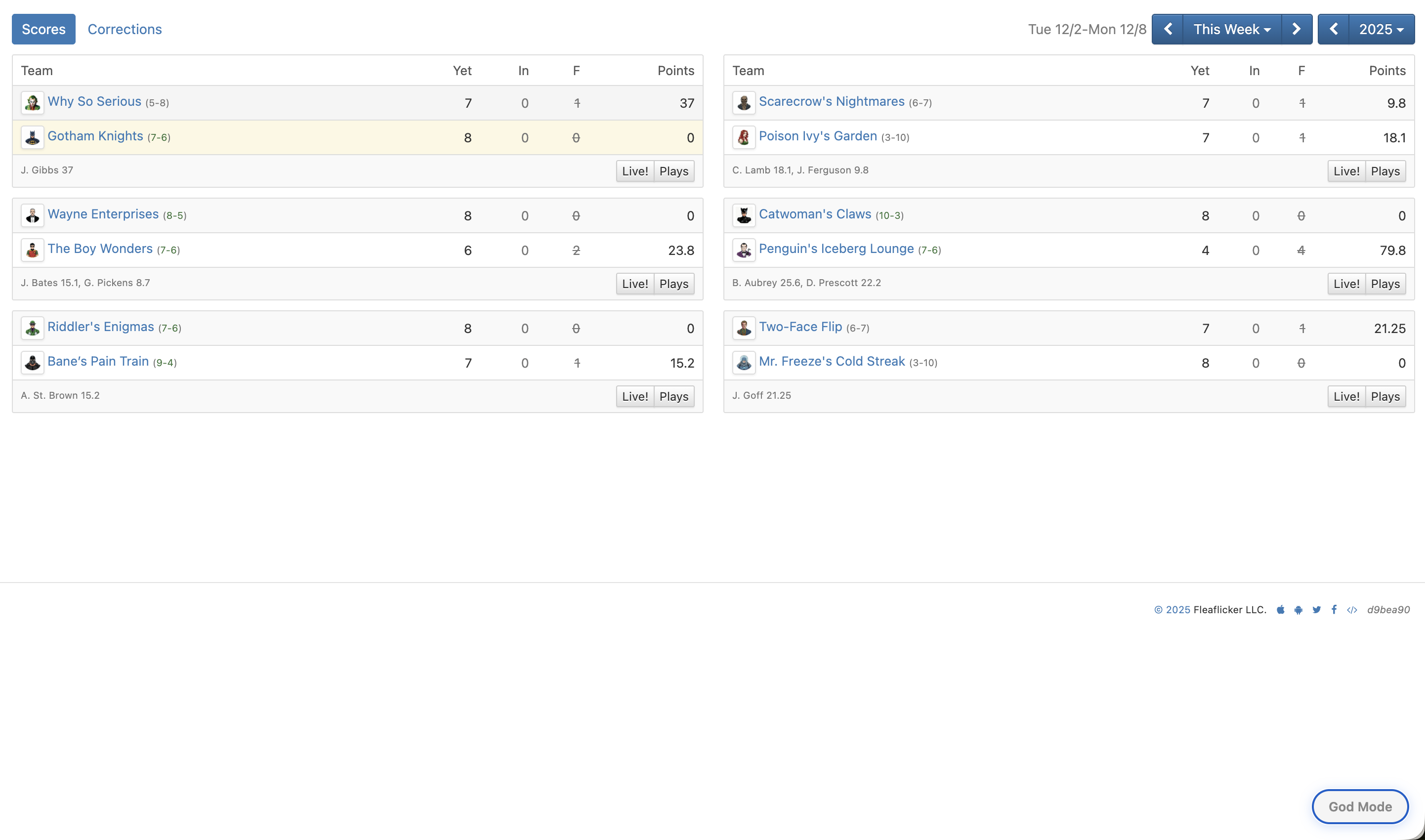This screenshot has width=1425, height=840.
Task: Click the embed code icon in the footer
Action: 1352,610
